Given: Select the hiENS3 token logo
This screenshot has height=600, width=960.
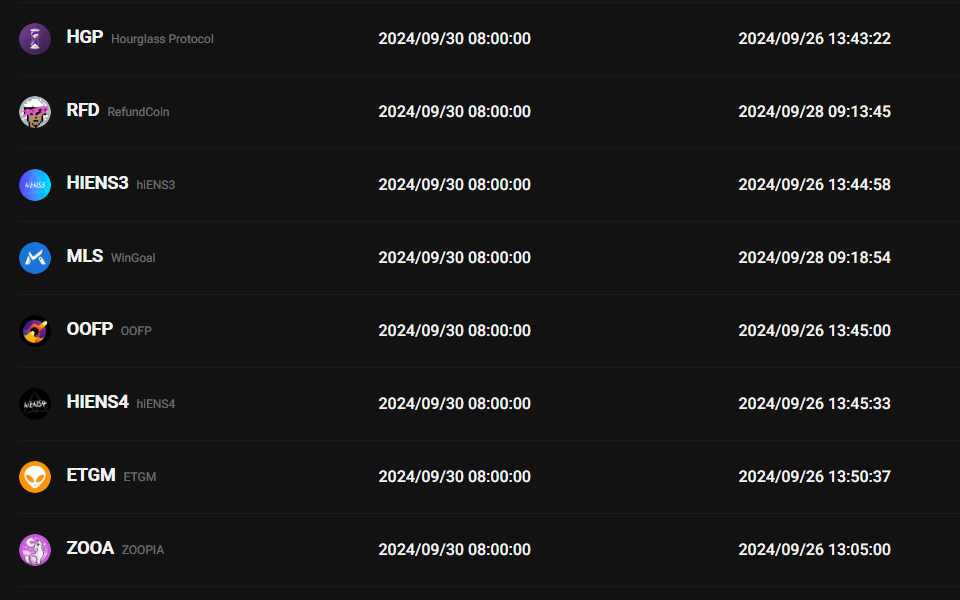Looking at the screenshot, I should coord(35,185).
